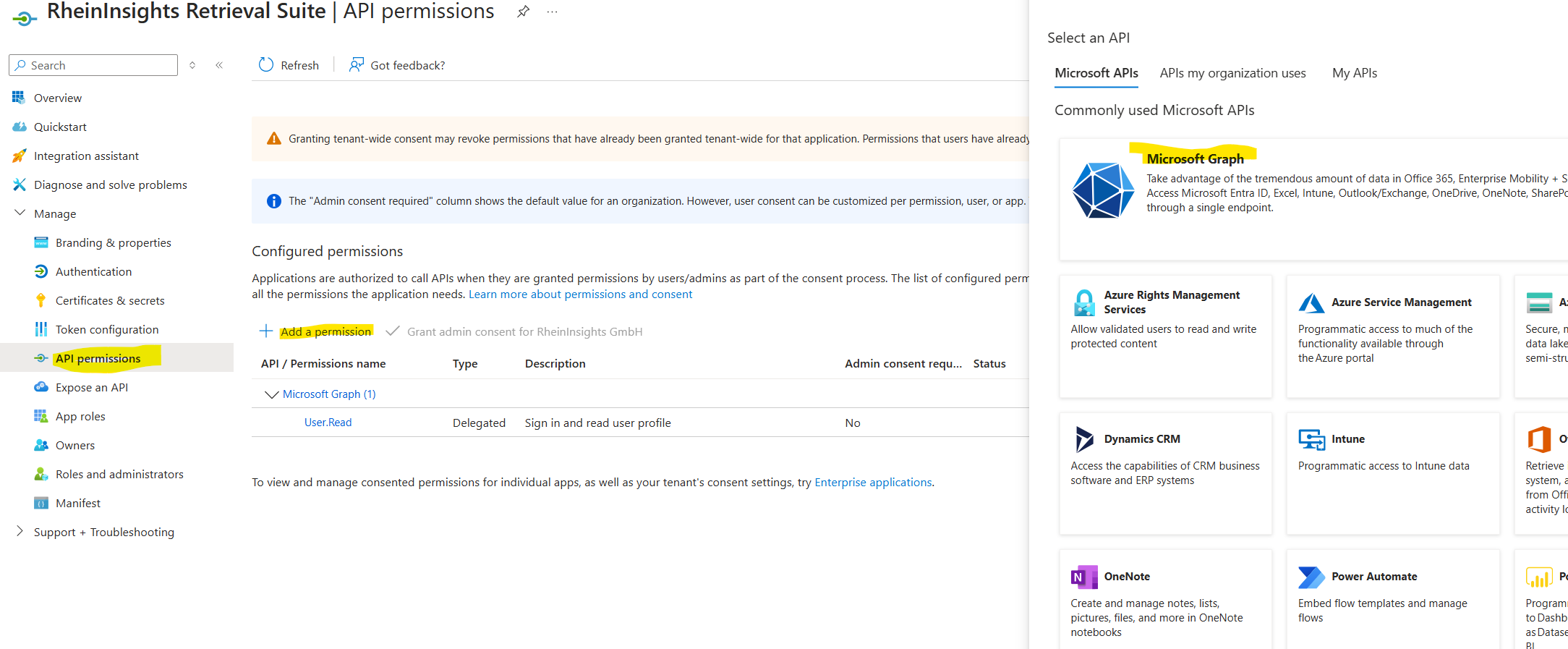This screenshot has width=1568, height=649.
Task: Click the Expose an API cloud icon
Action: click(41, 387)
